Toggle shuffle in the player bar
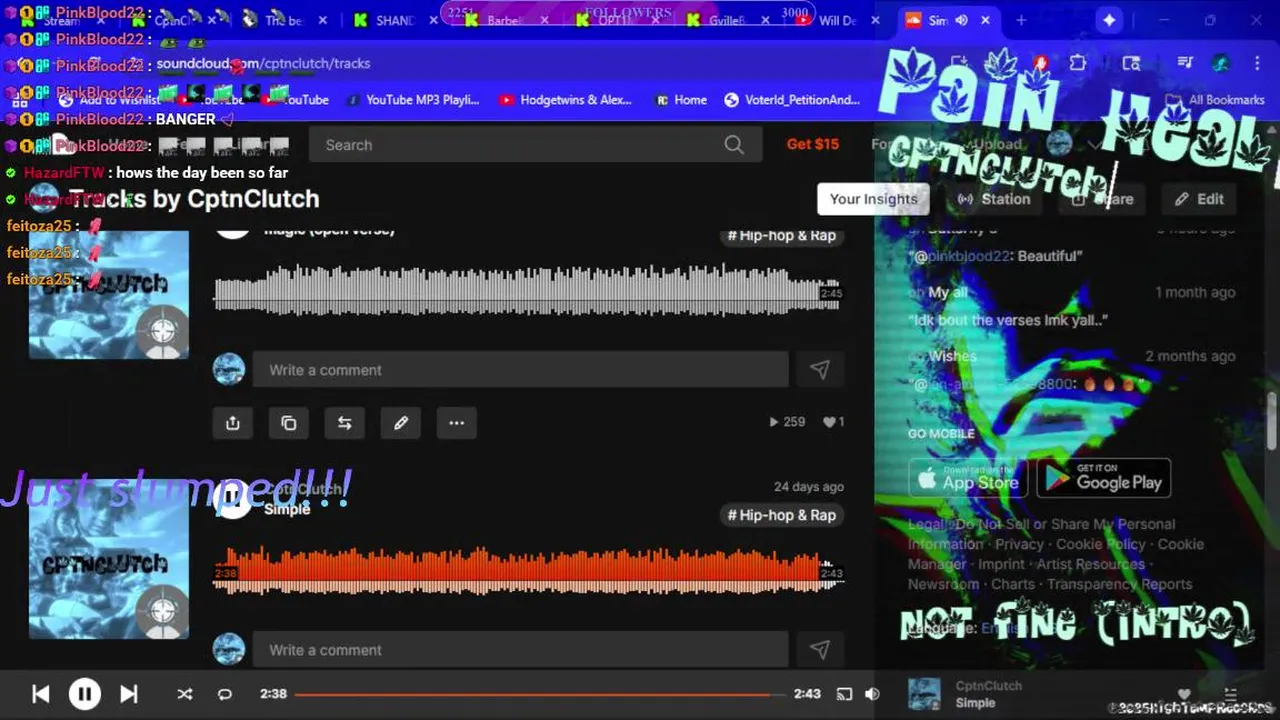The height and width of the screenshot is (720, 1280). point(185,694)
